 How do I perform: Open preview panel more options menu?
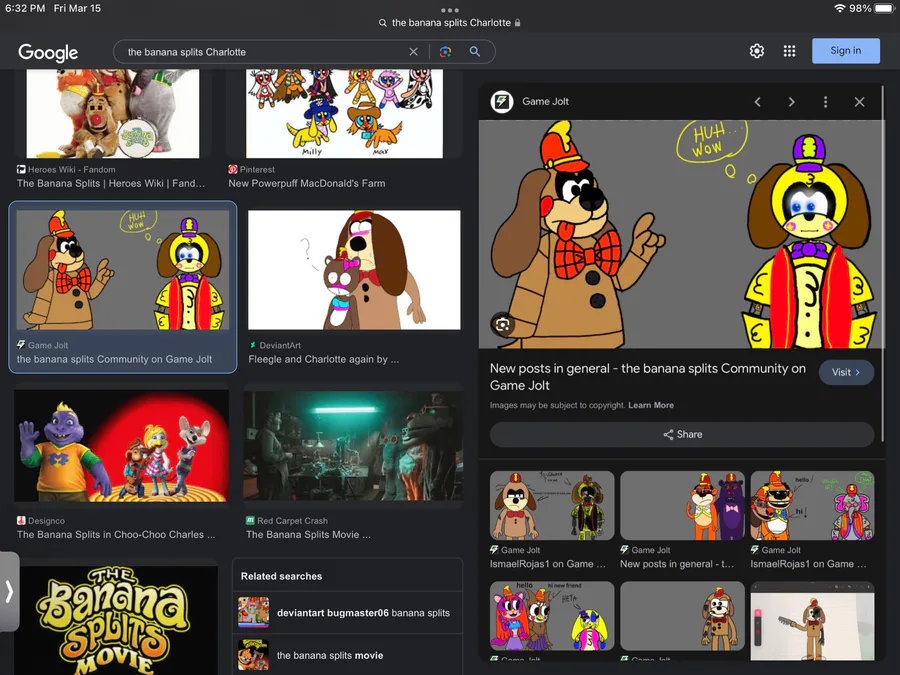[825, 102]
